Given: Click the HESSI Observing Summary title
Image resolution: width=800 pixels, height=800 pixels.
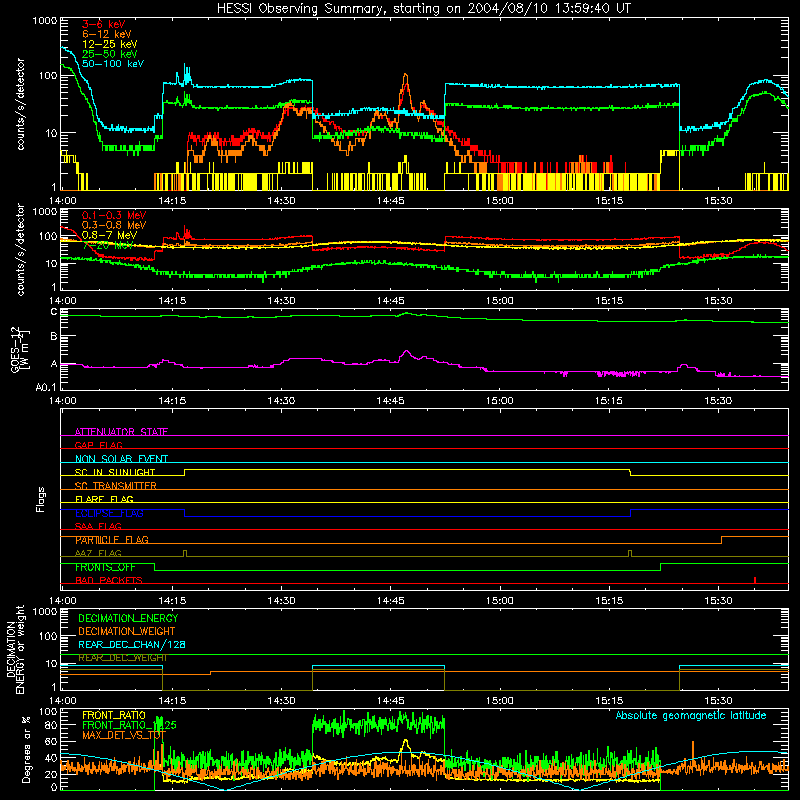Looking at the screenshot, I should 423,8.
